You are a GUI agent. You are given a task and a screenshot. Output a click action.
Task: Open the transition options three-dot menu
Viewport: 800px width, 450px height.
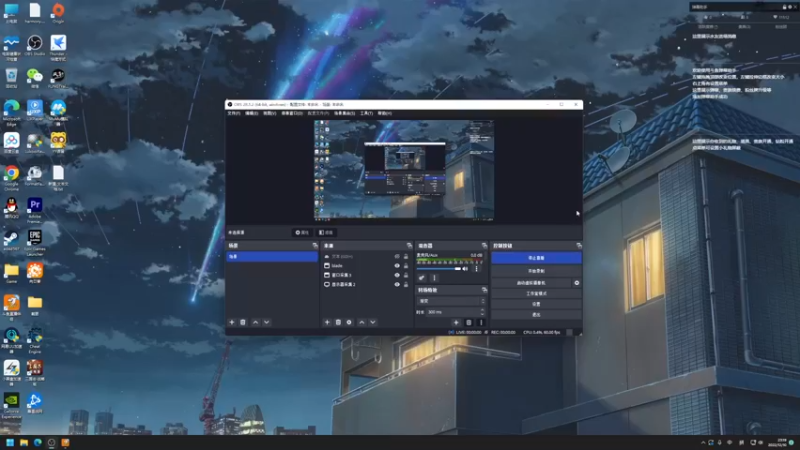point(481,322)
